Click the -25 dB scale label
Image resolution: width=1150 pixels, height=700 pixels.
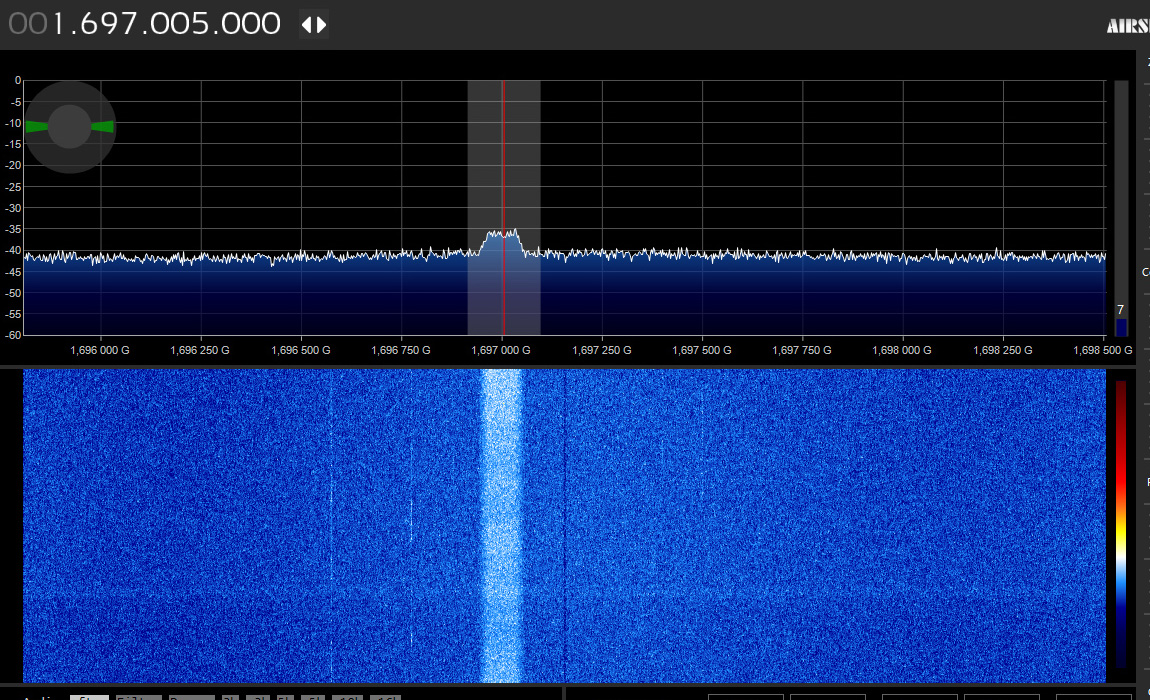13,187
